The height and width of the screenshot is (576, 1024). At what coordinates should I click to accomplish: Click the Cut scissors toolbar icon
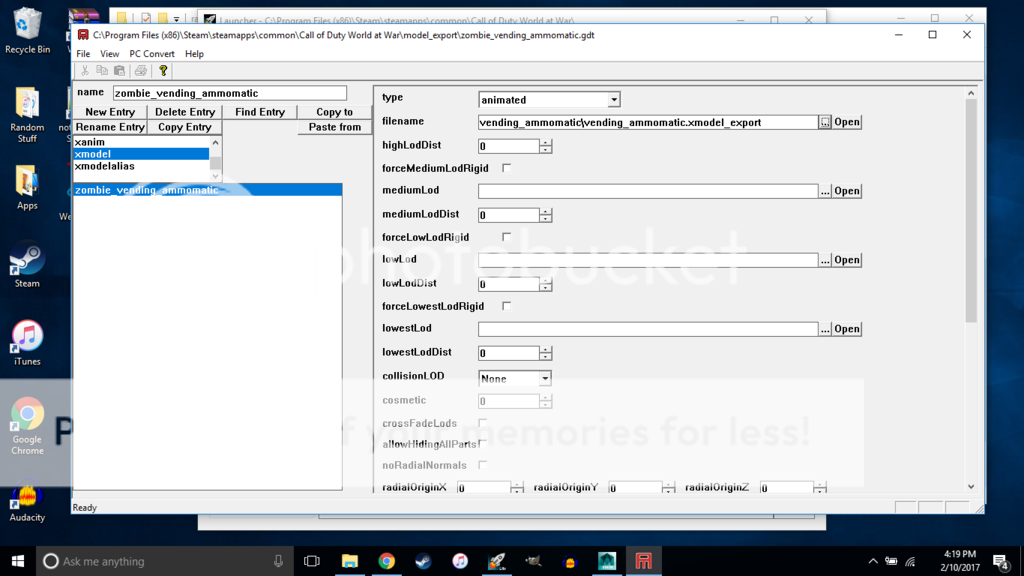pyautogui.click(x=85, y=71)
